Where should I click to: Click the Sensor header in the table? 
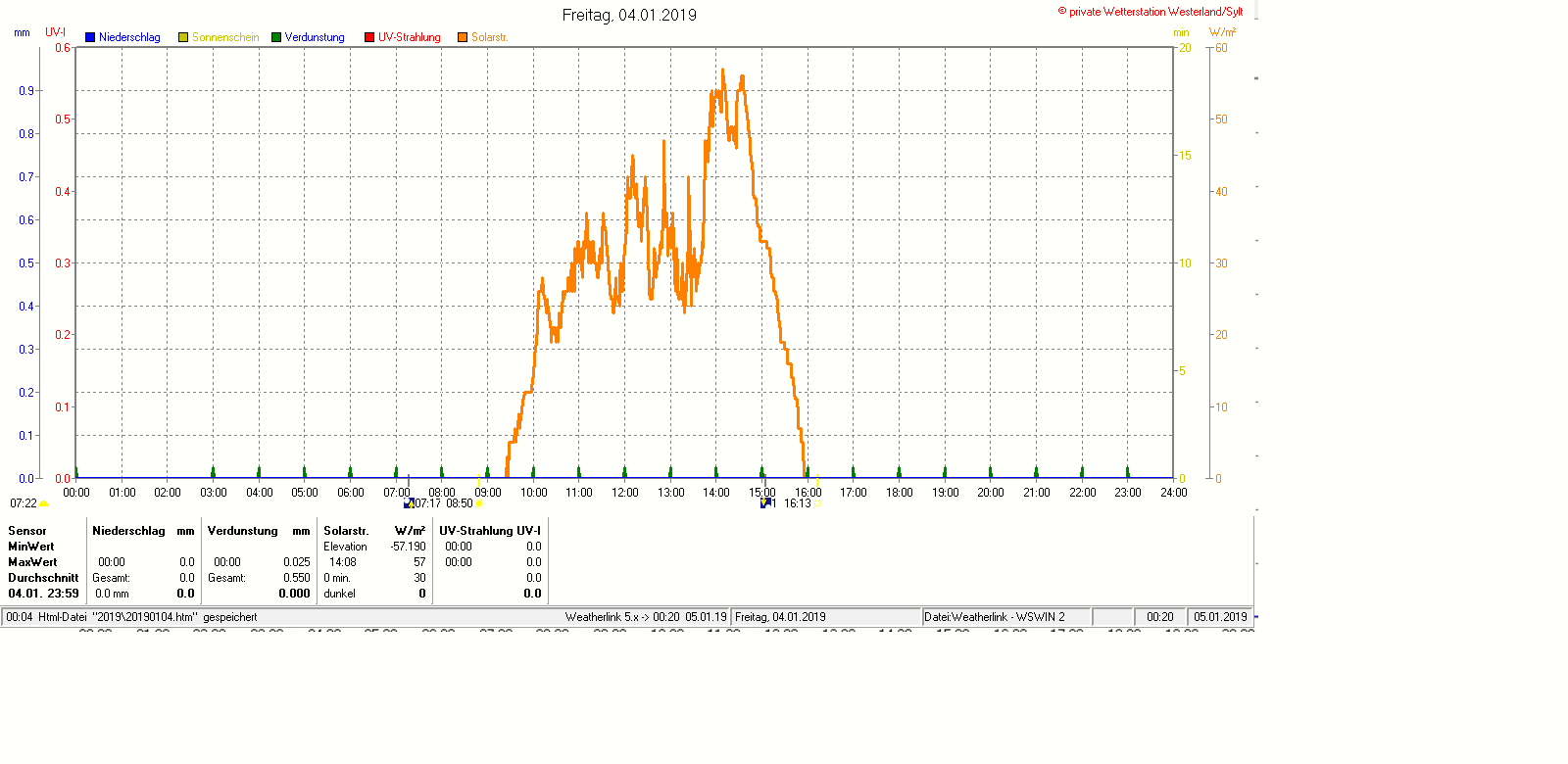tap(27, 531)
